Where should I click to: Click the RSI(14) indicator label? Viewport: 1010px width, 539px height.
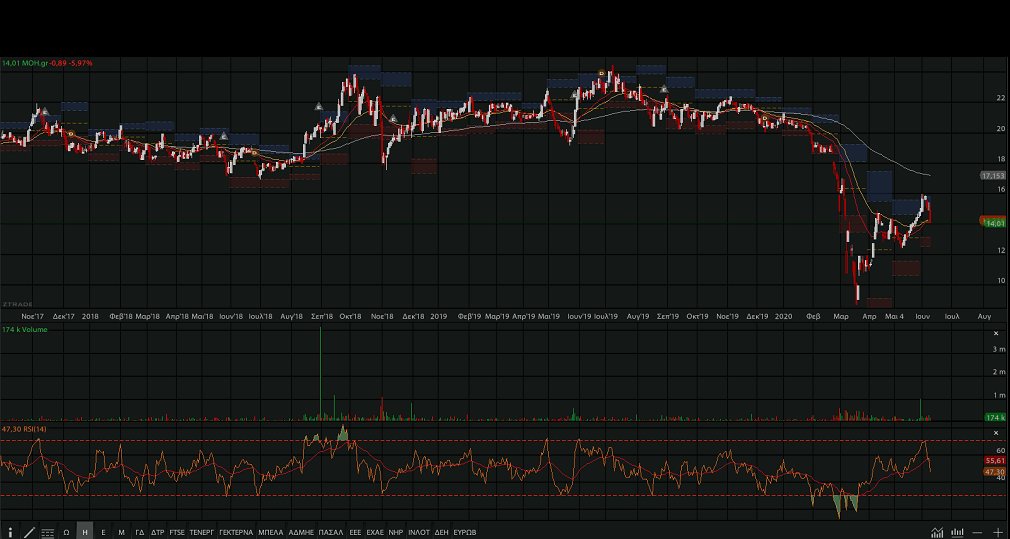click(x=35, y=429)
